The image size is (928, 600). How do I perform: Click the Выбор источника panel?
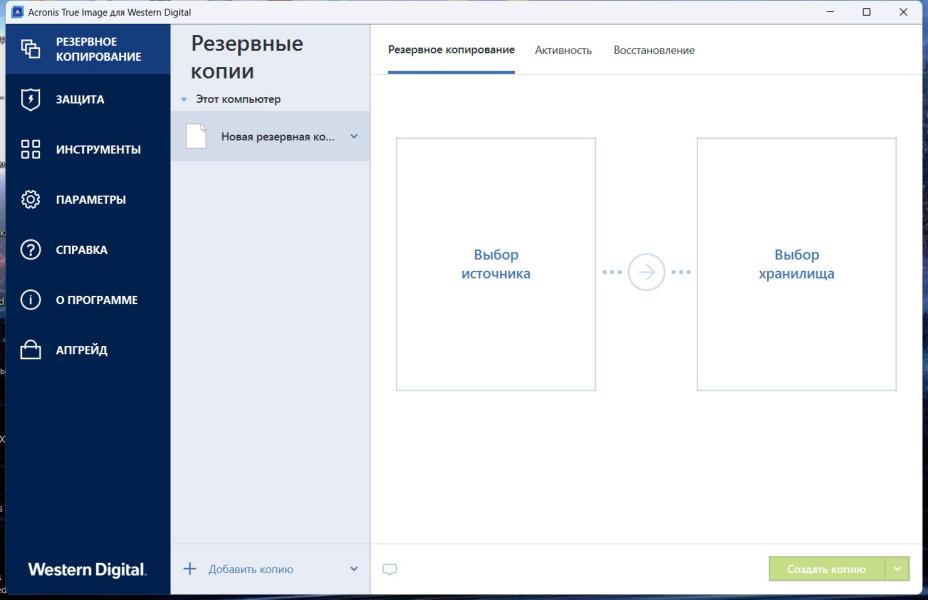(x=496, y=264)
